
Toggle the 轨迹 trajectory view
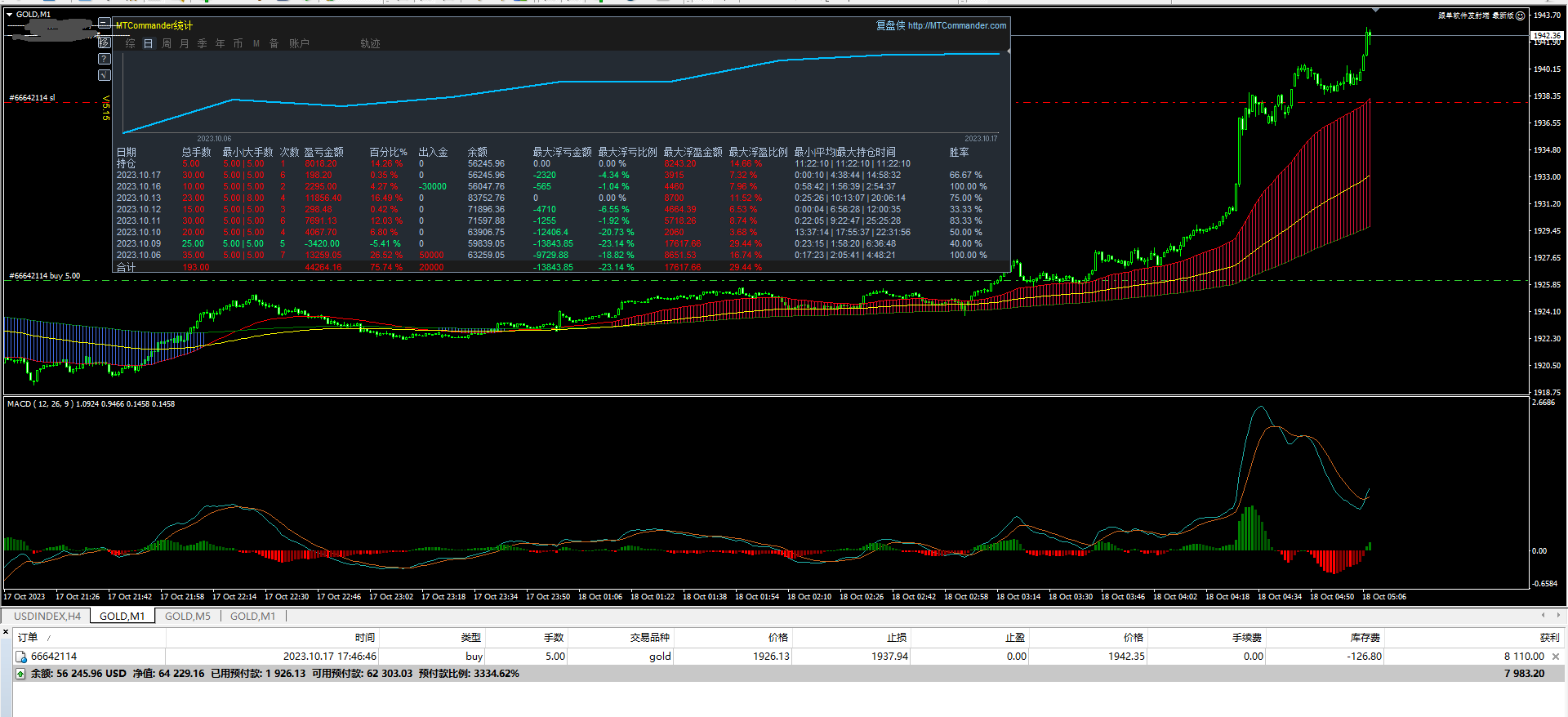click(x=371, y=43)
